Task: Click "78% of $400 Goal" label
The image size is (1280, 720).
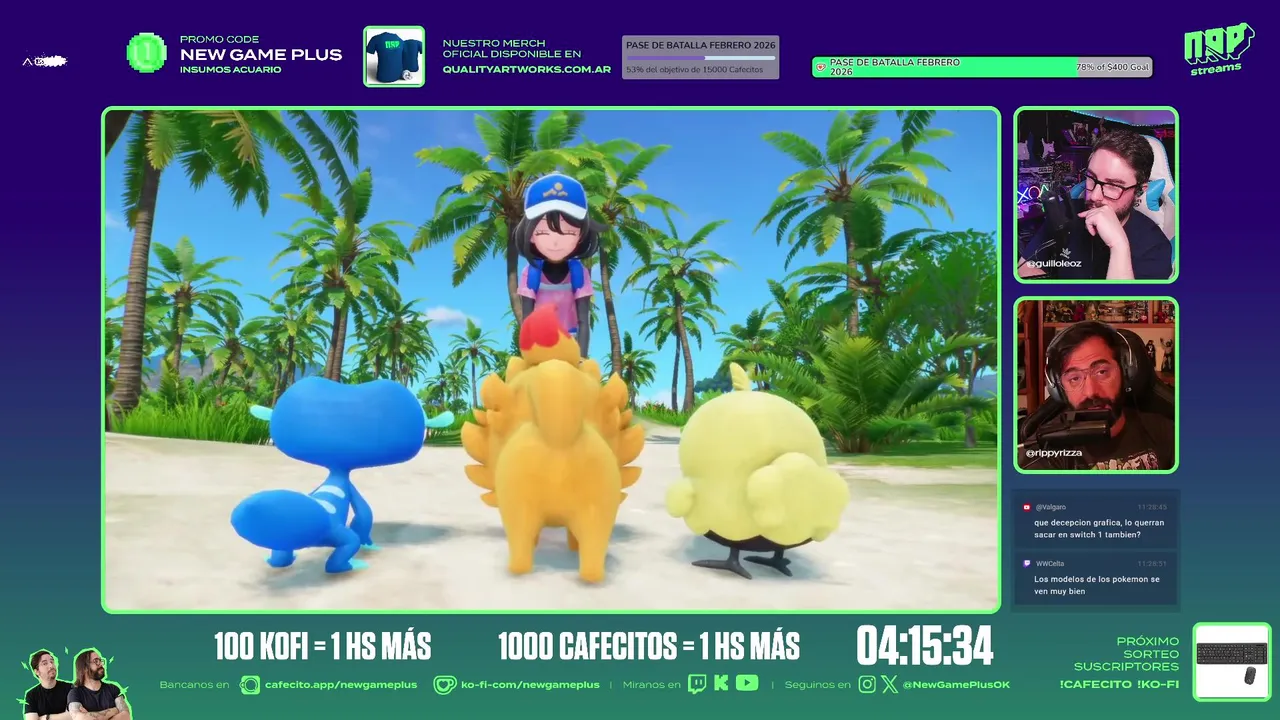Action: (x=1113, y=67)
